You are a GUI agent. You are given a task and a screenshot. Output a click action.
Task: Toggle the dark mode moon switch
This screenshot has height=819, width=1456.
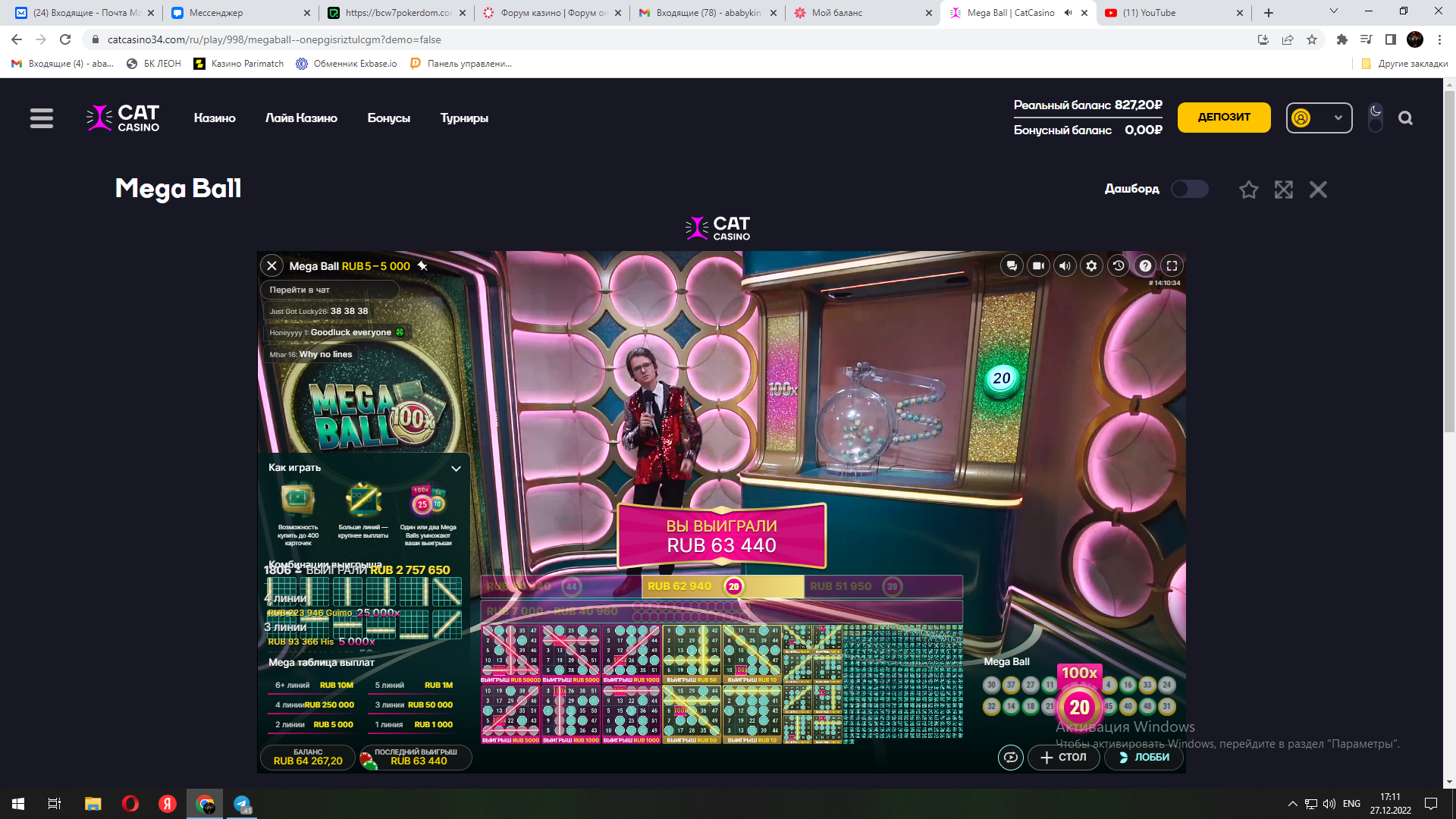(x=1375, y=118)
